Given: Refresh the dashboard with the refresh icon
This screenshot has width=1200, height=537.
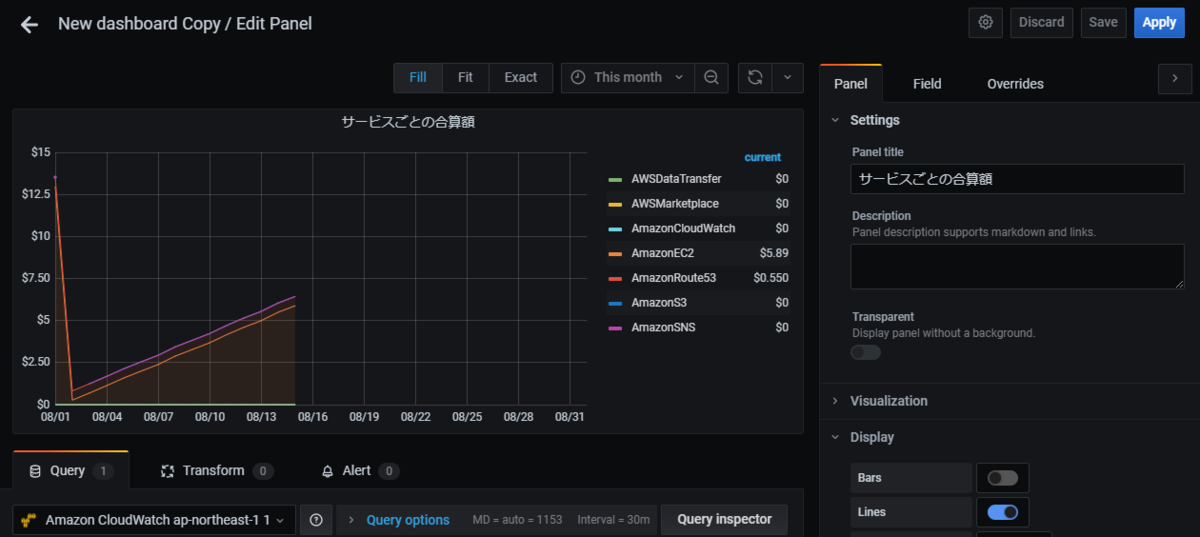Looking at the screenshot, I should (x=755, y=77).
